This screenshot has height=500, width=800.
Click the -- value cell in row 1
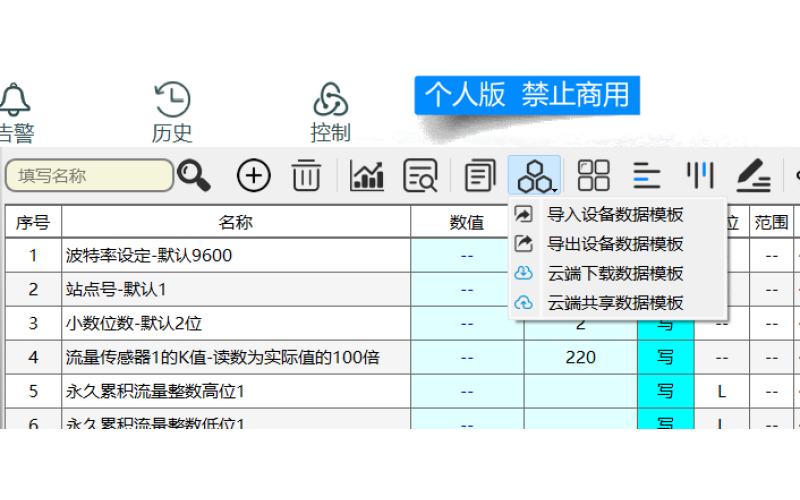pos(467,255)
